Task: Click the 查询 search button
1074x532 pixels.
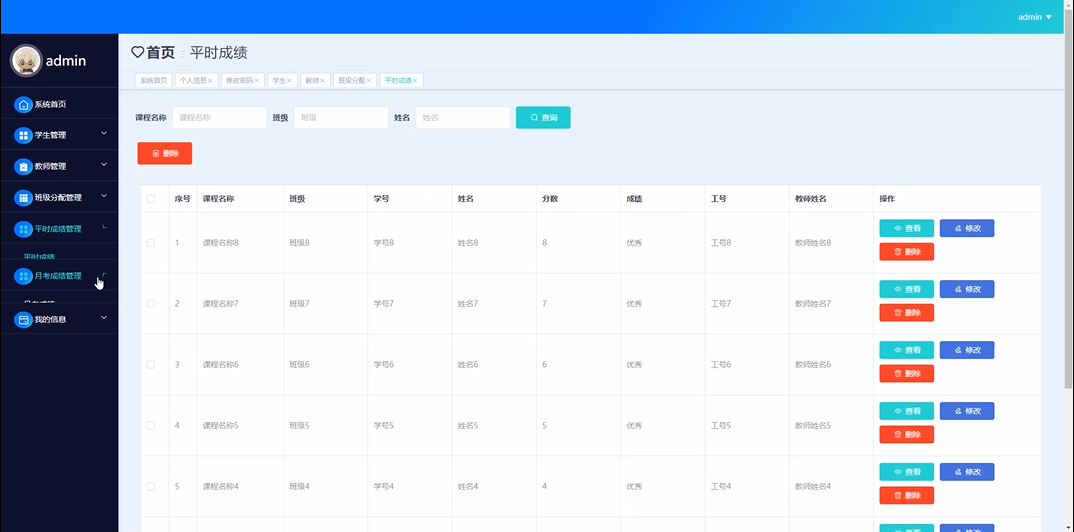Action: click(543, 118)
